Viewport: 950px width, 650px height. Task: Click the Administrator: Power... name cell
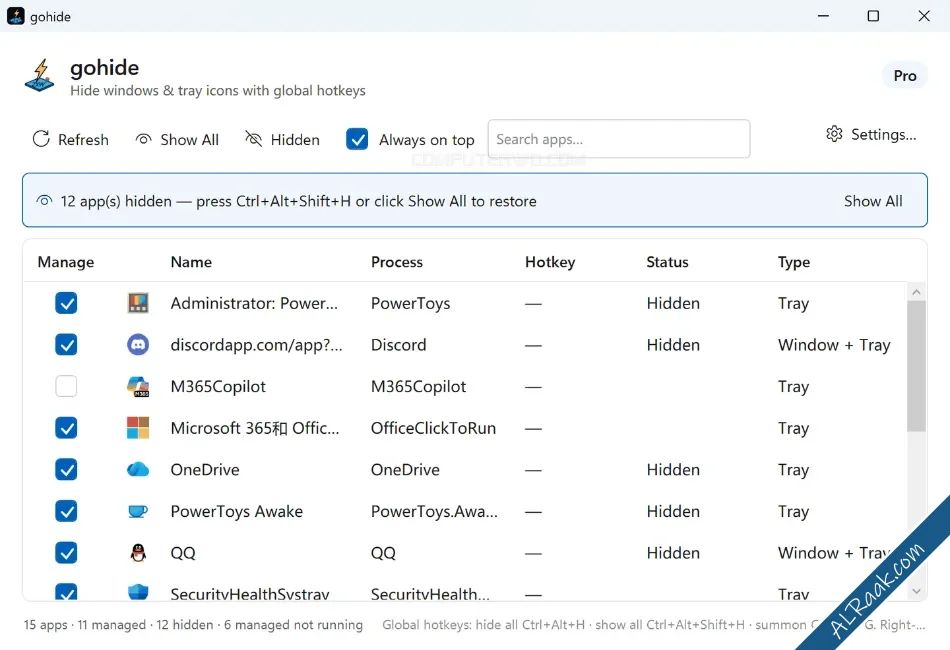pyautogui.click(x=254, y=303)
